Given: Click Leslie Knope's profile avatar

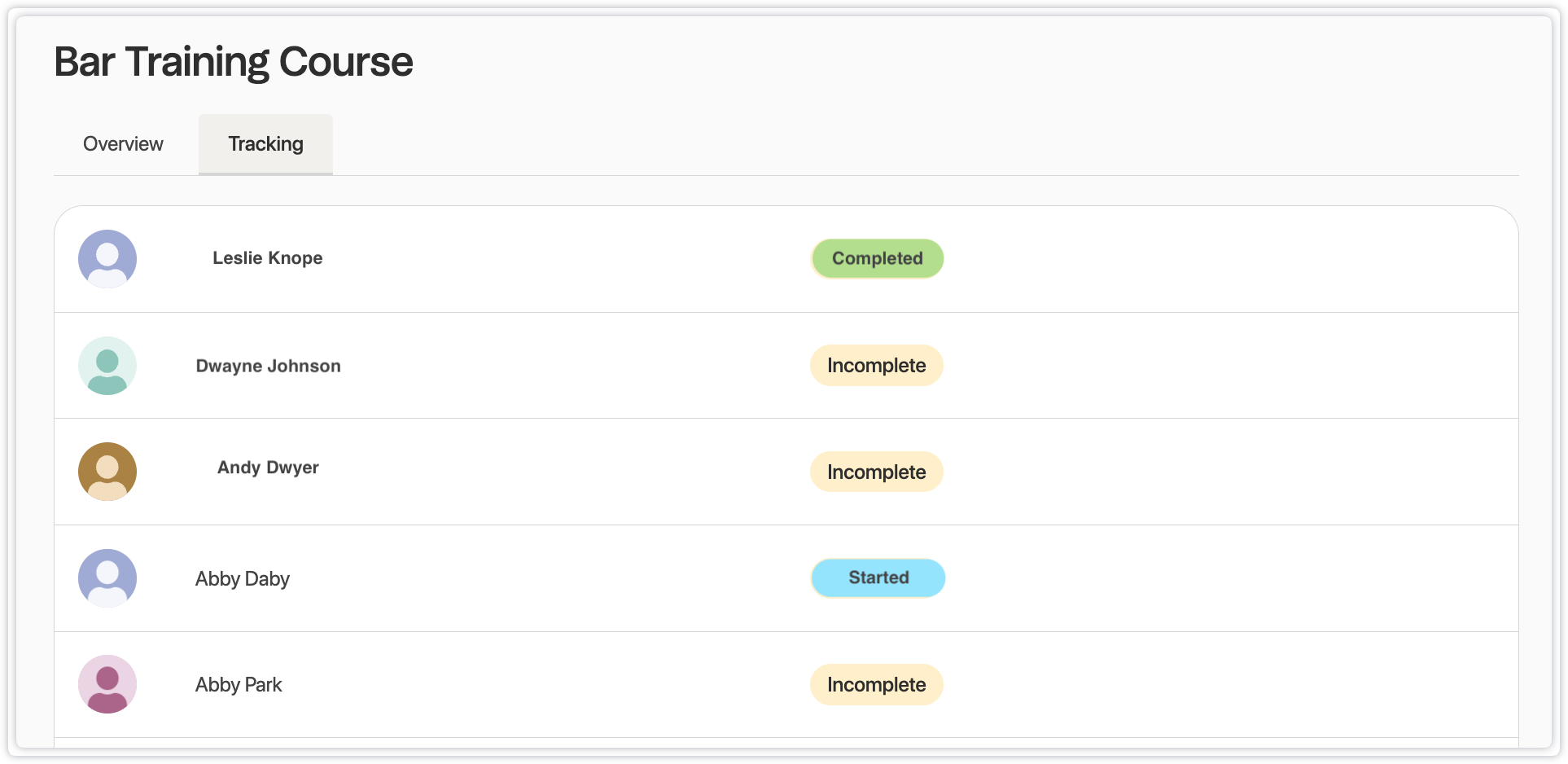Looking at the screenshot, I should pyautogui.click(x=107, y=259).
